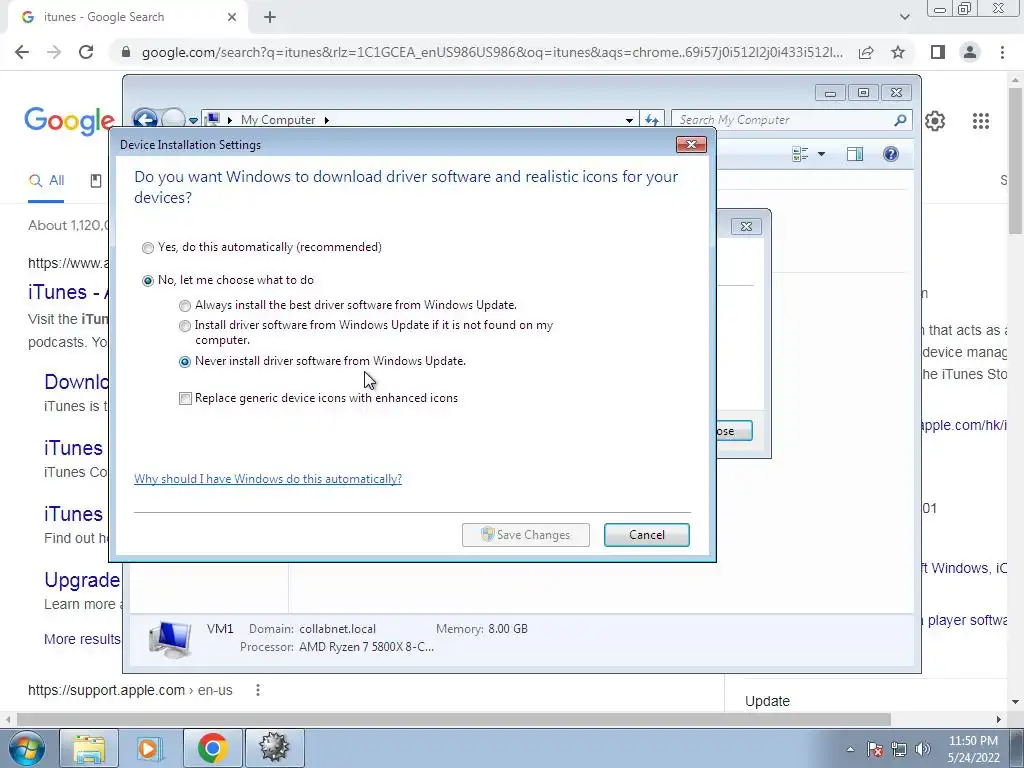Select 'Yes, do this automatically (recommended)'
This screenshot has width=1024, height=768.
coord(148,248)
